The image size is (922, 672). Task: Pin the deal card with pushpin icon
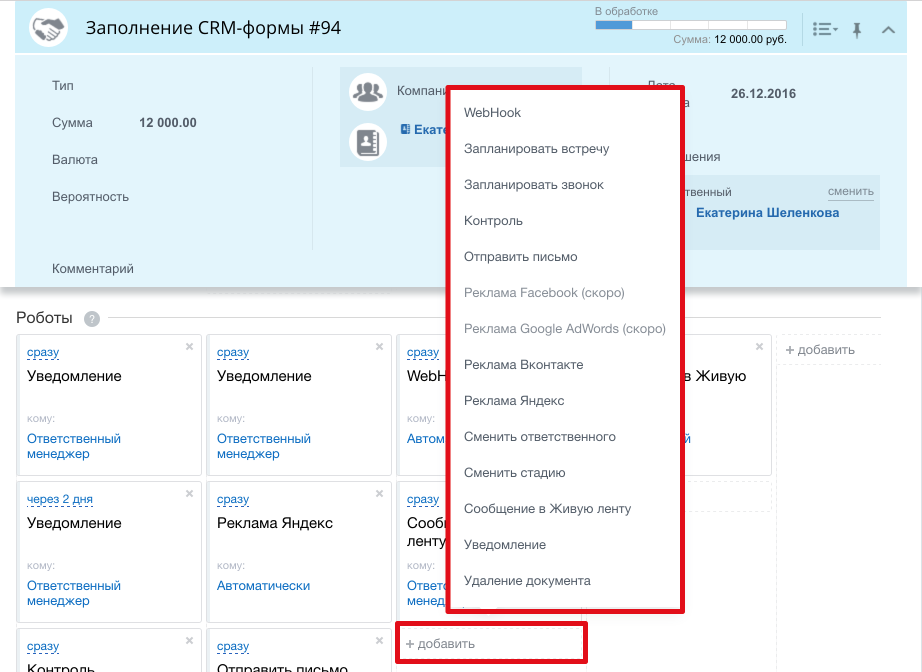coord(857,30)
